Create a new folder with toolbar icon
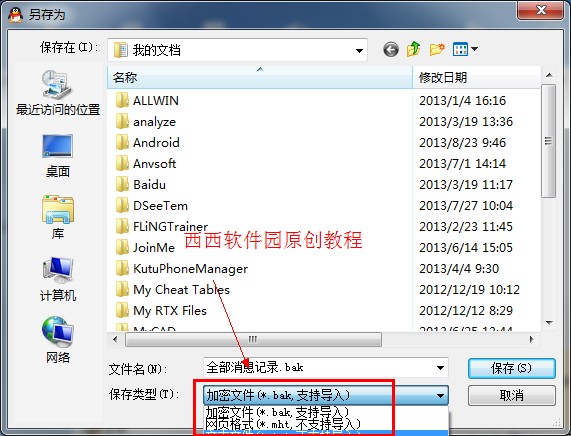 coord(437,49)
